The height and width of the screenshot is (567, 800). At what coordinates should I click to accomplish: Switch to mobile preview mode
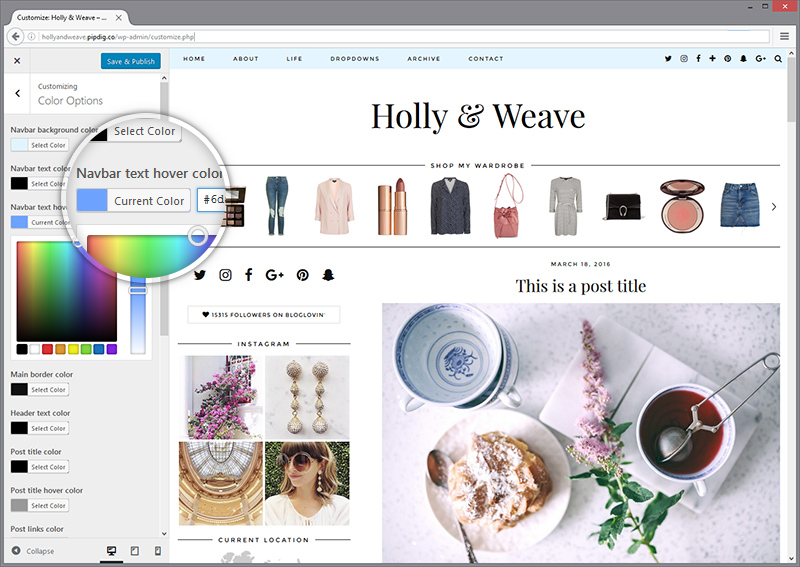click(158, 551)
